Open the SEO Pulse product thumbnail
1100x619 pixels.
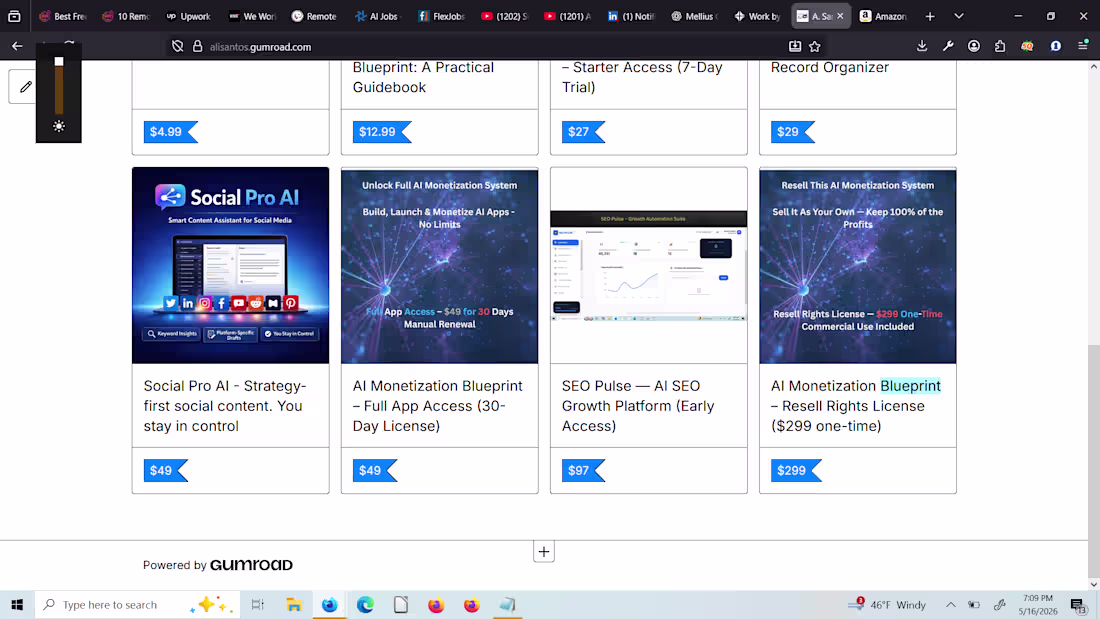[x=648, y=265]
